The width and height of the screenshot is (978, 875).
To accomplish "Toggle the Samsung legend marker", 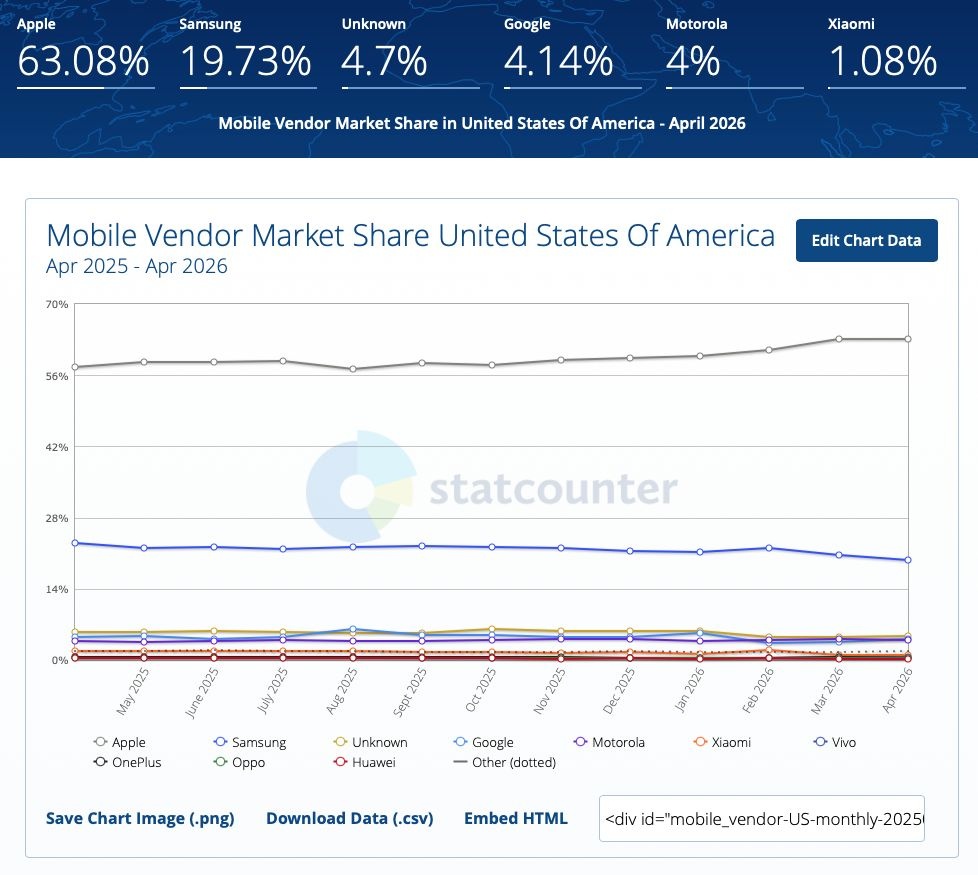I will coord(220,742).
